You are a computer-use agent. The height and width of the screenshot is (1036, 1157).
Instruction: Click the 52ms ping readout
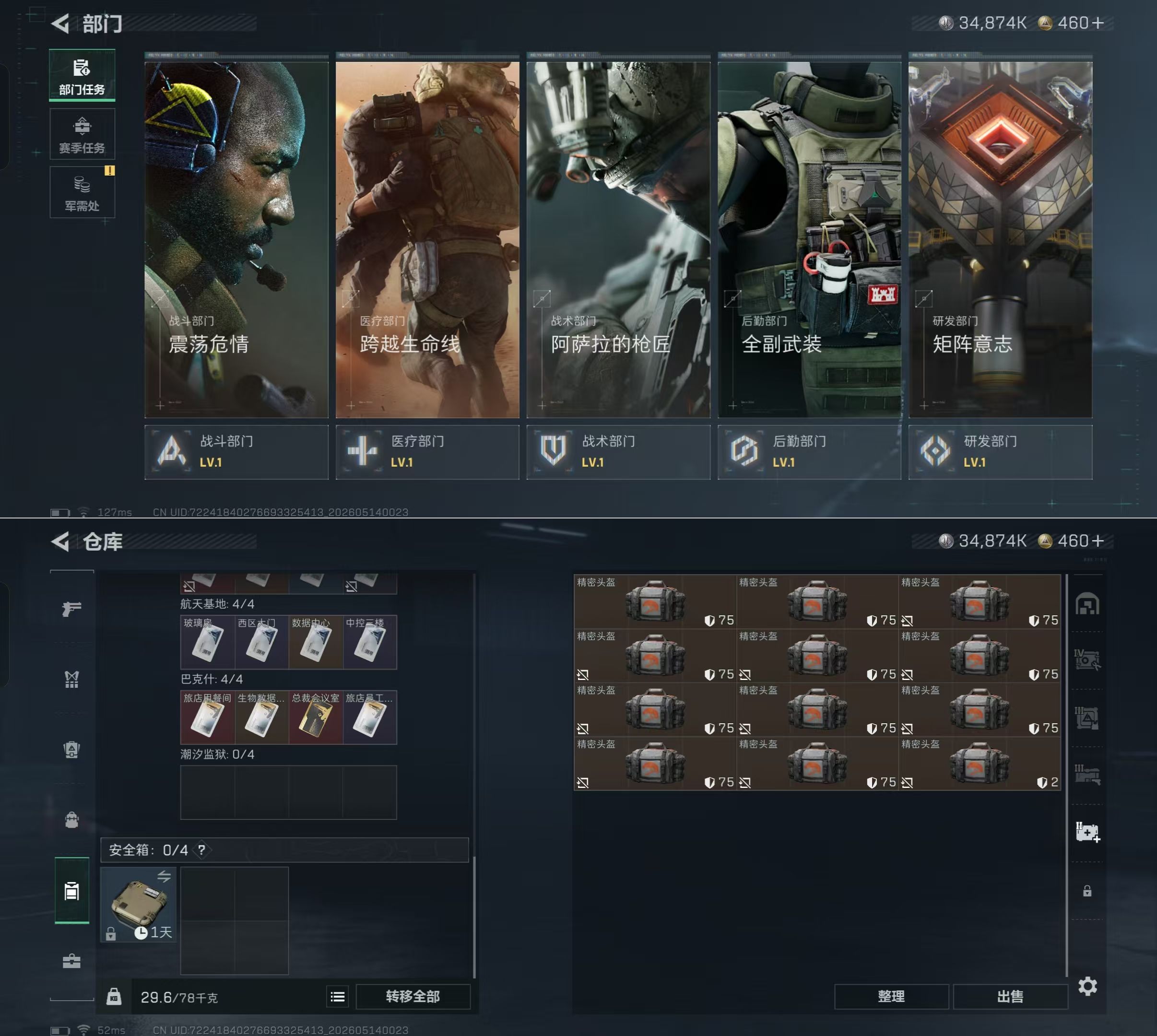point(111,1030)
